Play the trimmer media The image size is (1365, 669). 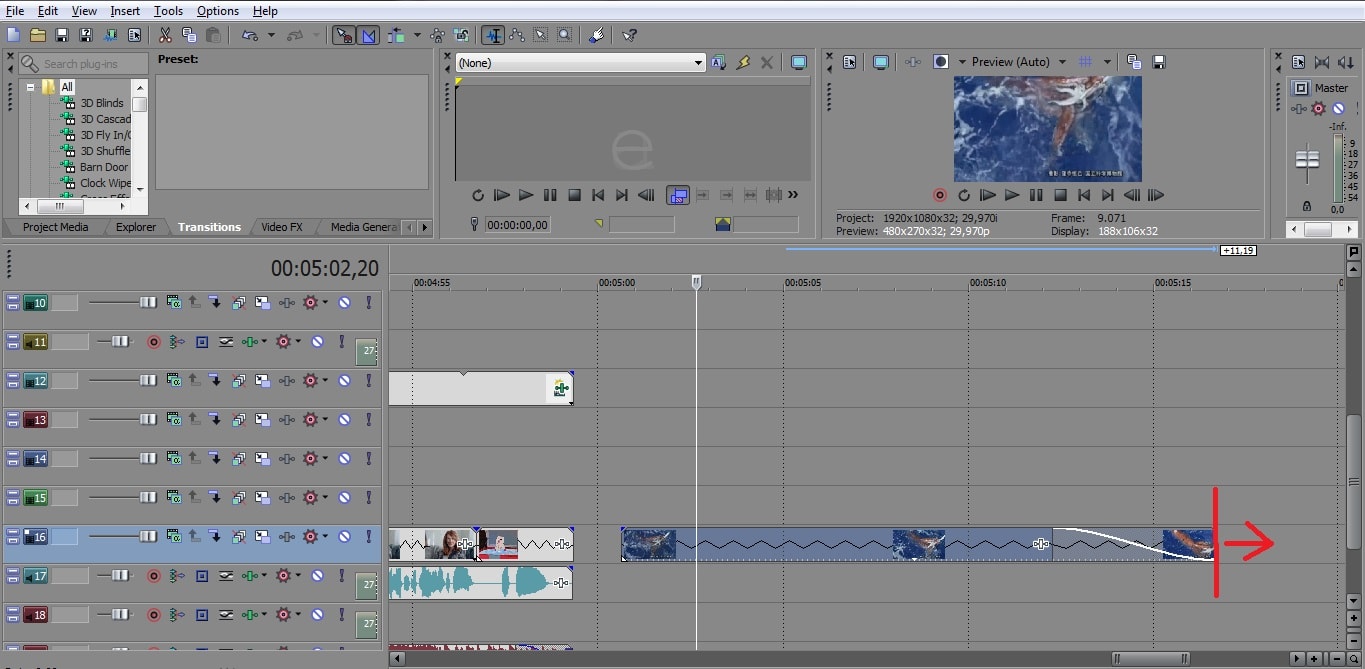click(526, 195)
